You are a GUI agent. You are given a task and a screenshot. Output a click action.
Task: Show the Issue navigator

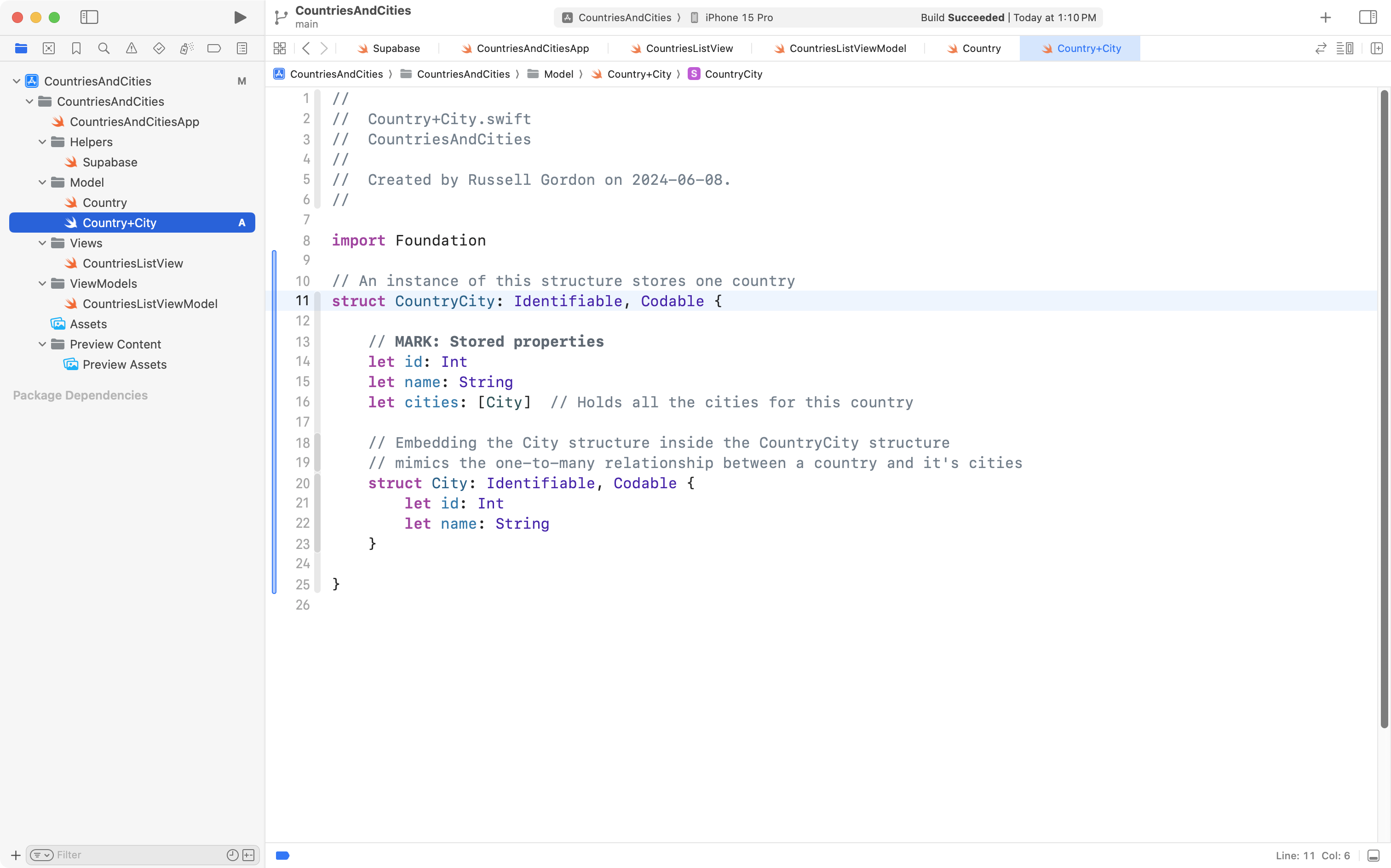pyautogui.click(x=132, y=48)
